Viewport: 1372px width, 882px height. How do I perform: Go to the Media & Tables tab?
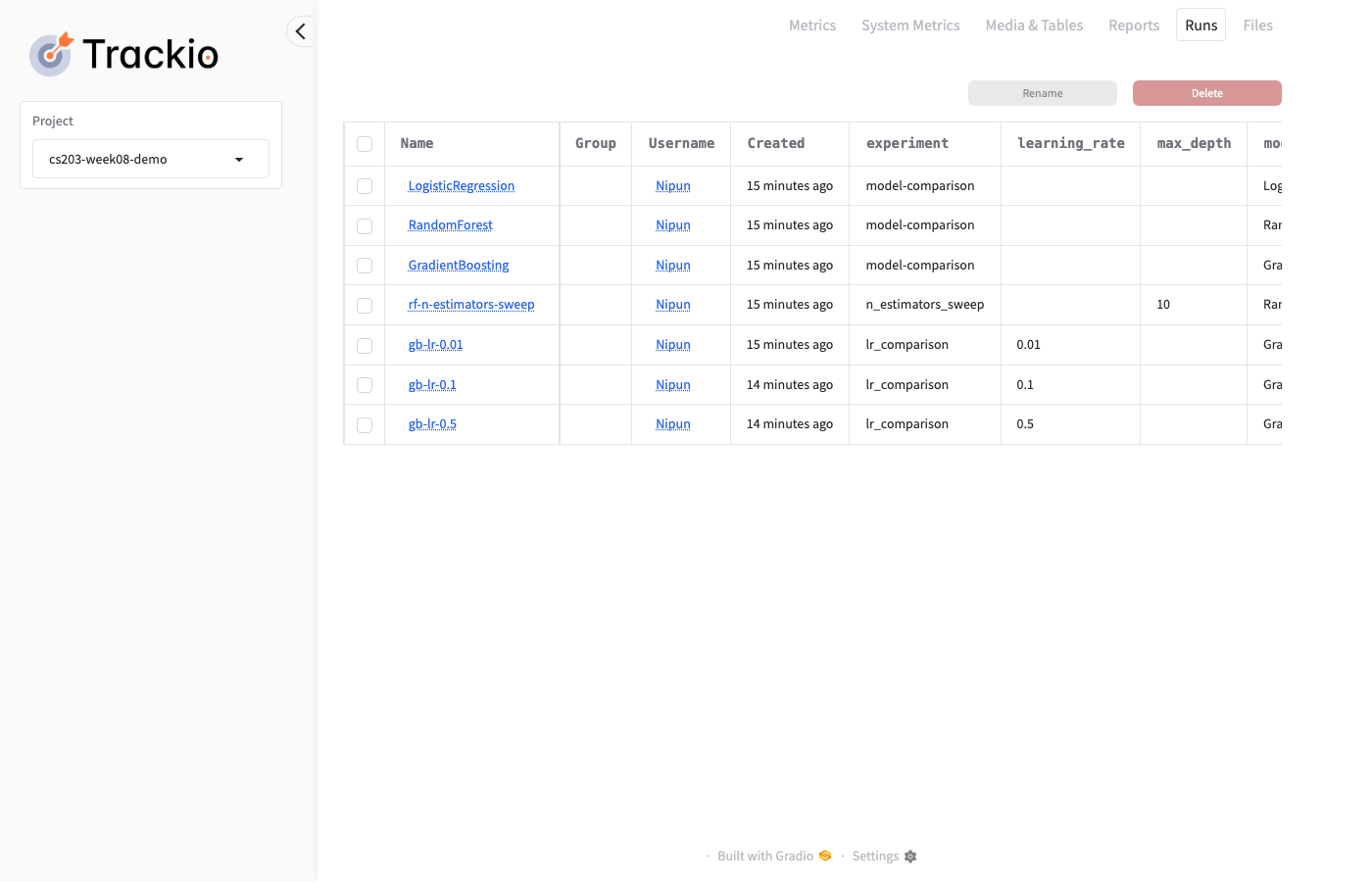tap(1034, 25)
